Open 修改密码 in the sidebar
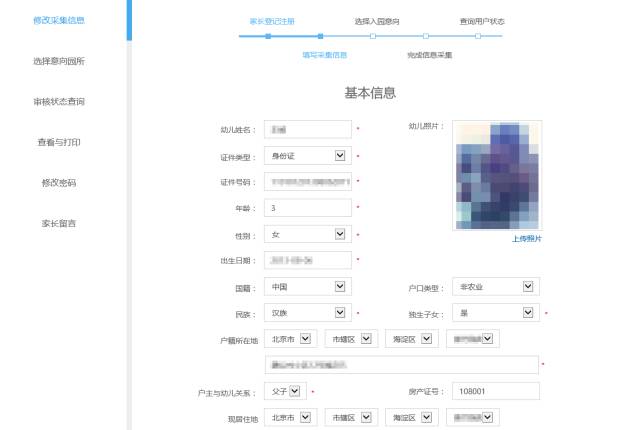This screenshot has width=640, height=430. click(59, 183)
